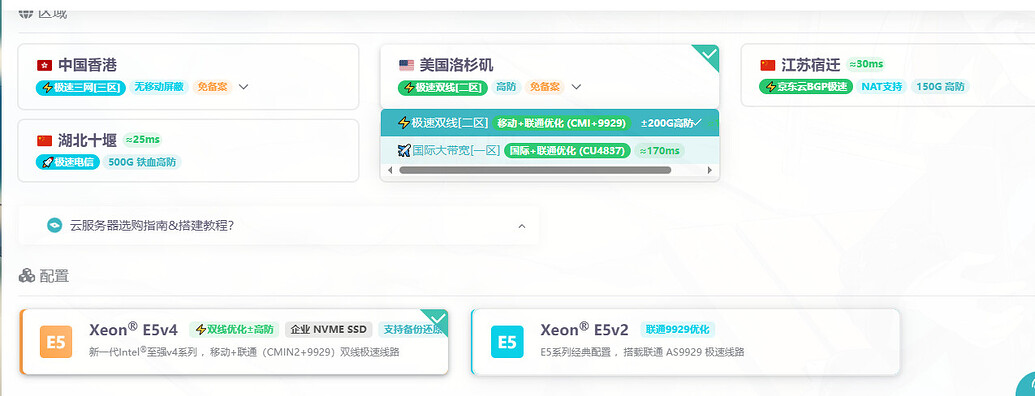Image resolution: width=1035 pixels, height=396 pixels.
Task: Select the 江苏宿迁 region card
Action: click(888, 75)
